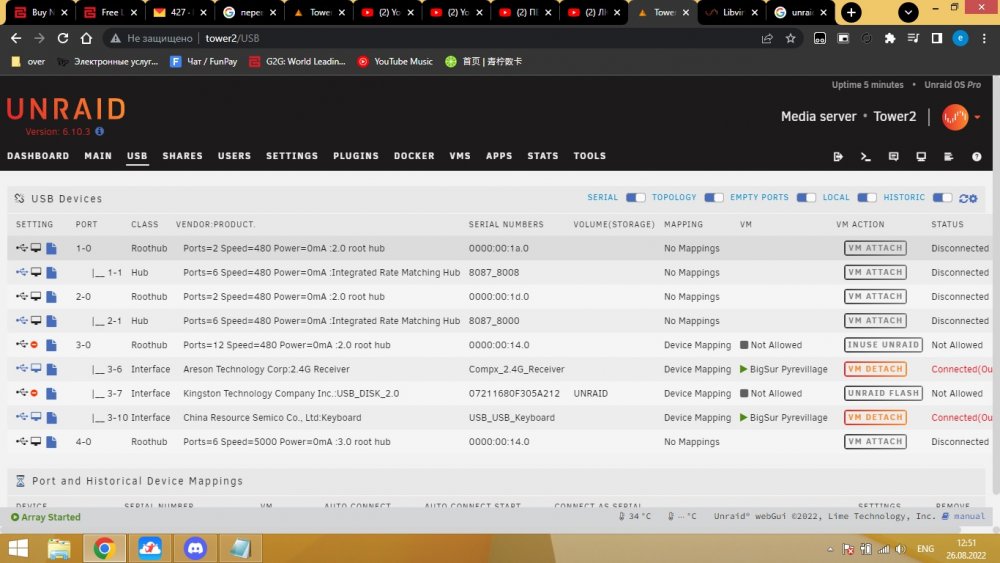The height and width of the screenshot is (563, 1000).
Task: Open the document icon in the 3-7 Kingston row
Action: click(52, 393)
